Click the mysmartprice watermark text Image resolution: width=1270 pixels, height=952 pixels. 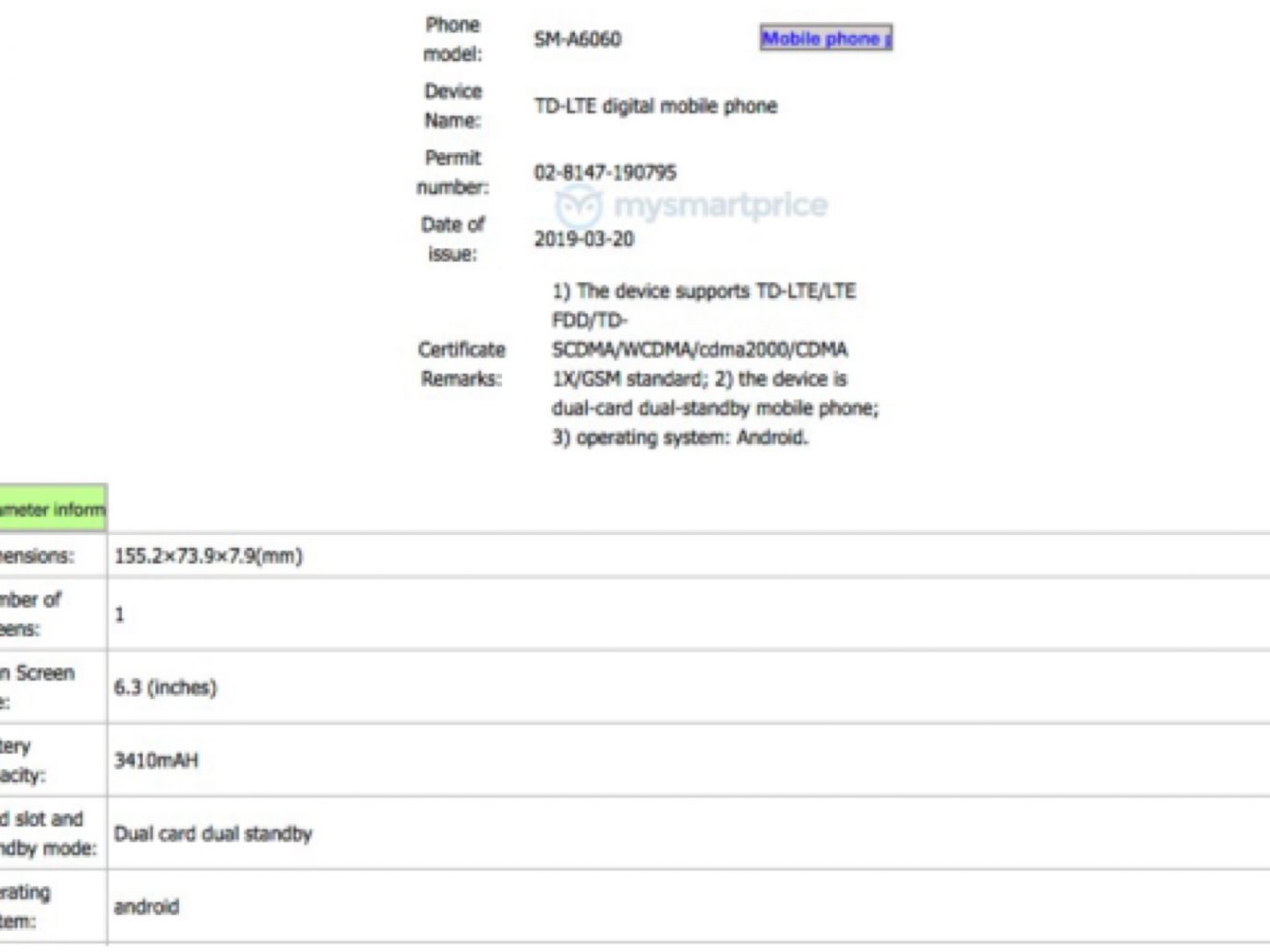coord(720,205)
